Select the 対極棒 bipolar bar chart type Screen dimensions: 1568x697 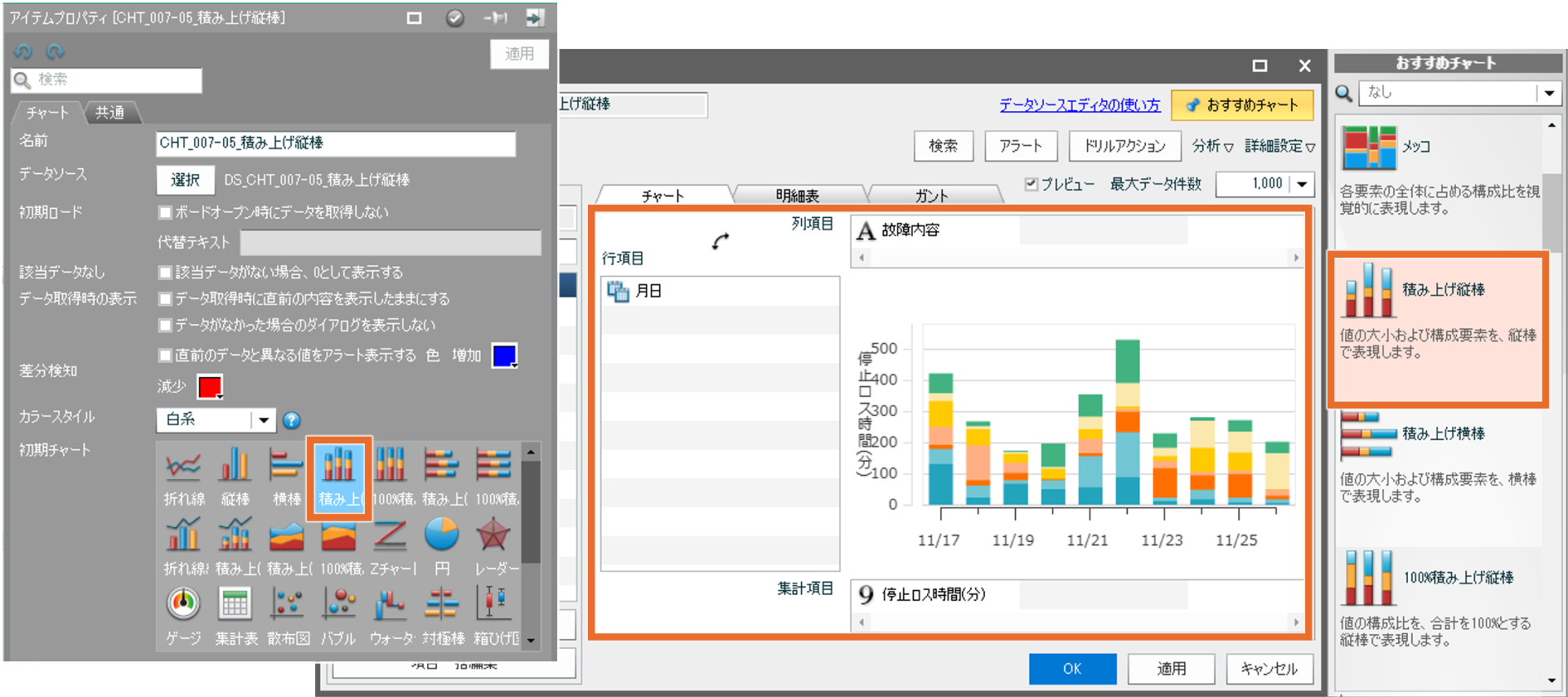coord(442,616)
